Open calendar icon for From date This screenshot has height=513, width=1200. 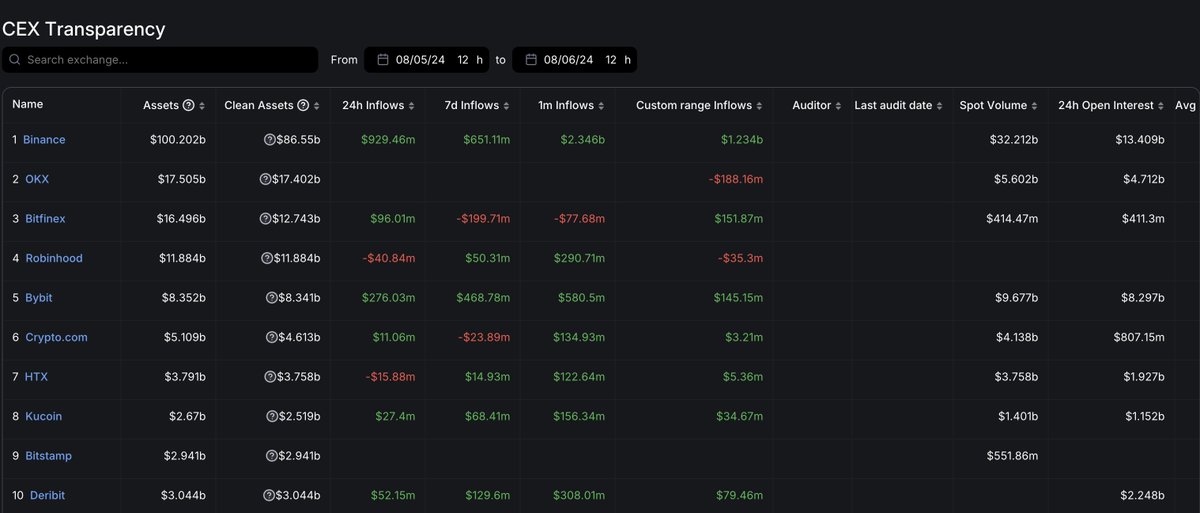[382, 60]
